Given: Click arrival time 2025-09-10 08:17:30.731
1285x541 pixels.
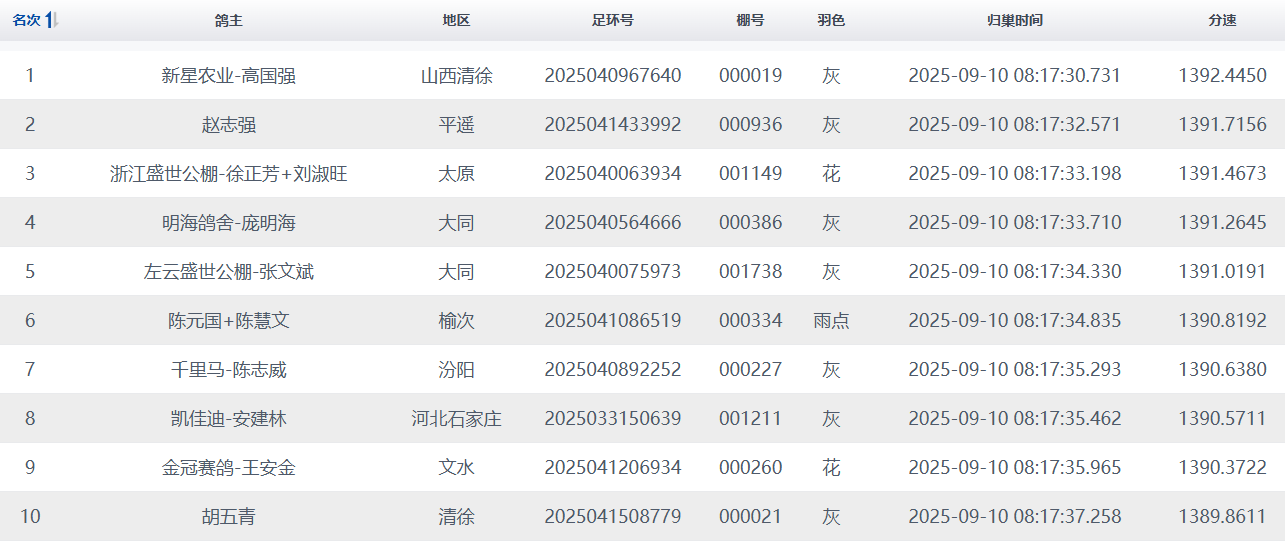Looking at the screenshot, I should [x=1014, y=76].
